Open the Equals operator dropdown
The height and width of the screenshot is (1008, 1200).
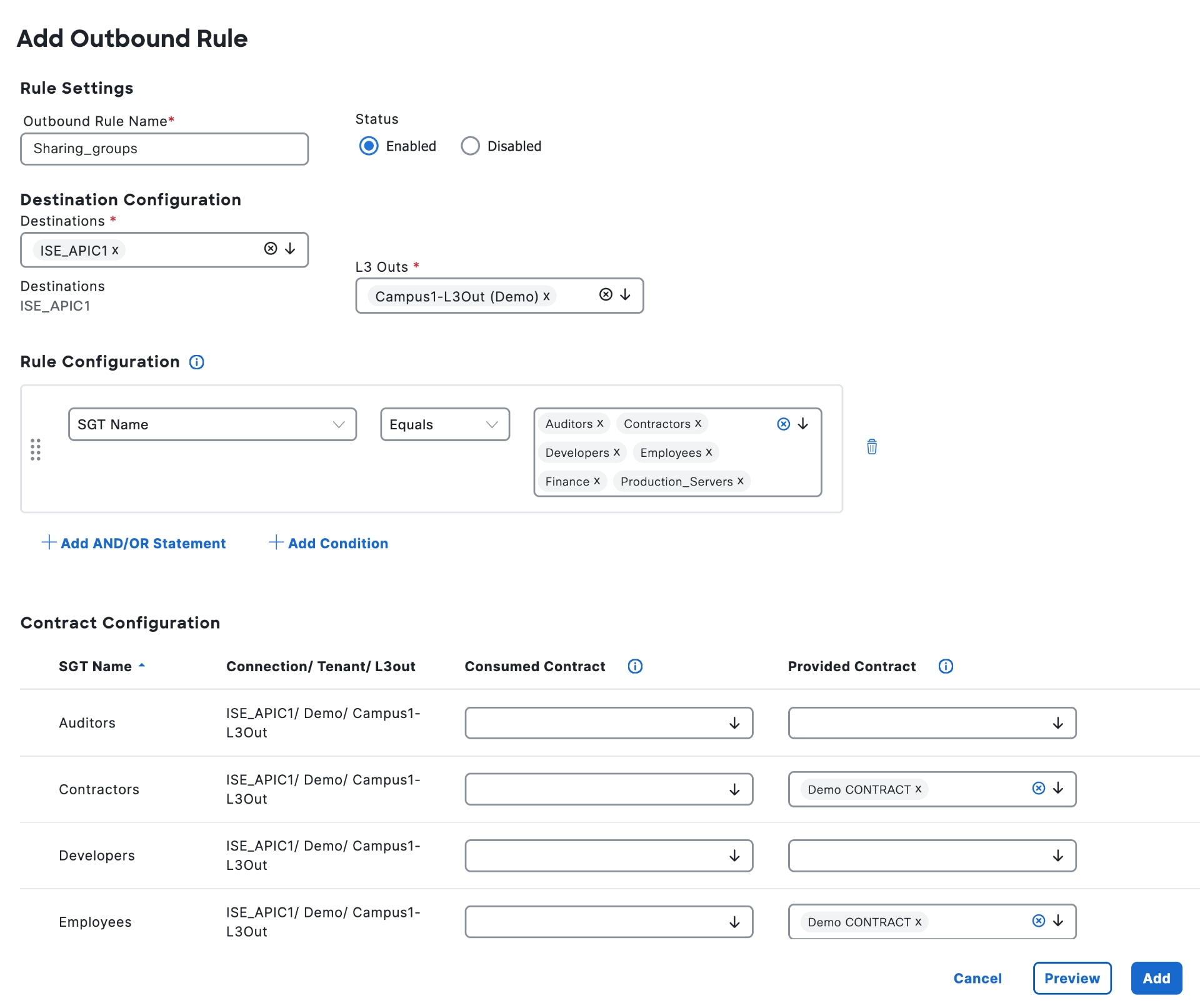pyautogui.click(x=444, y=424)
